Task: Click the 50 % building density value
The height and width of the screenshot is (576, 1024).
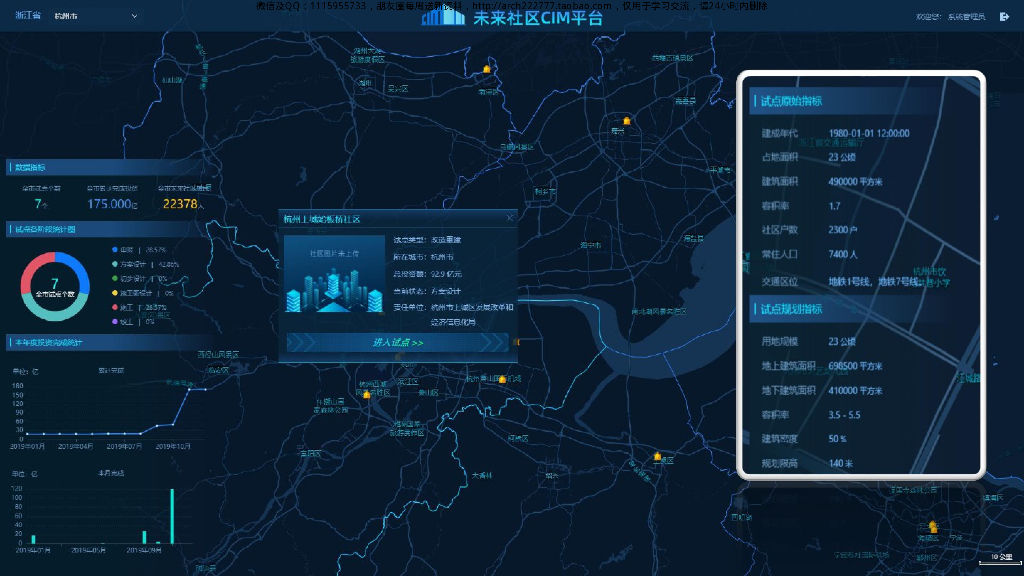Action: [837, 438]
